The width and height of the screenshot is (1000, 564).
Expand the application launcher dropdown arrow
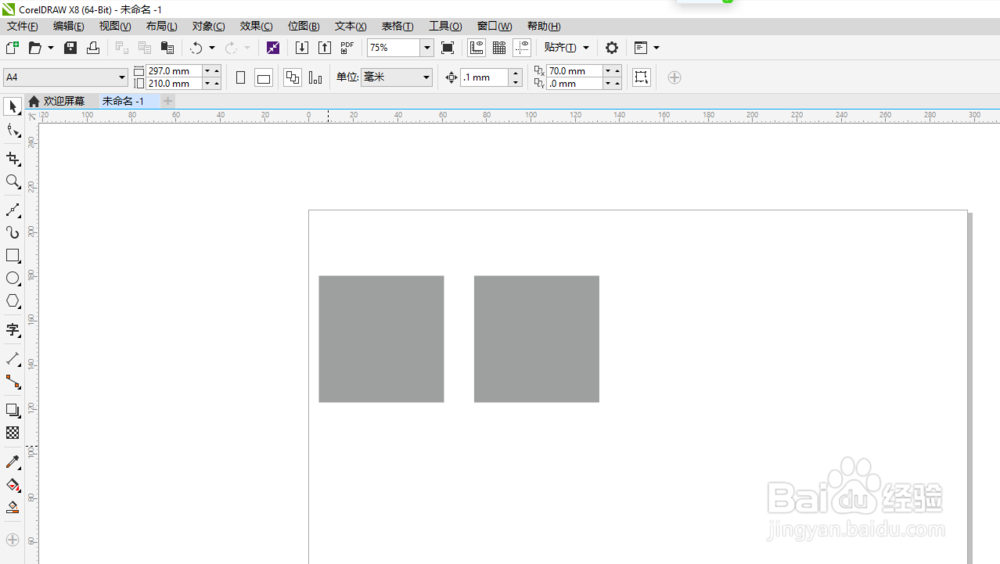pos(656,48)
